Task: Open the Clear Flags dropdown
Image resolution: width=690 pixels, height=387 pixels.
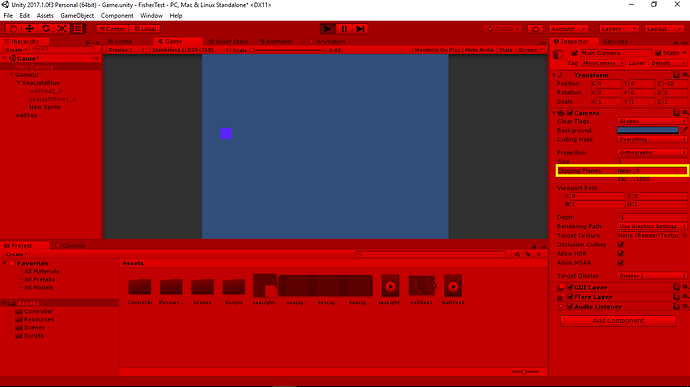Action: pos(652,121)
